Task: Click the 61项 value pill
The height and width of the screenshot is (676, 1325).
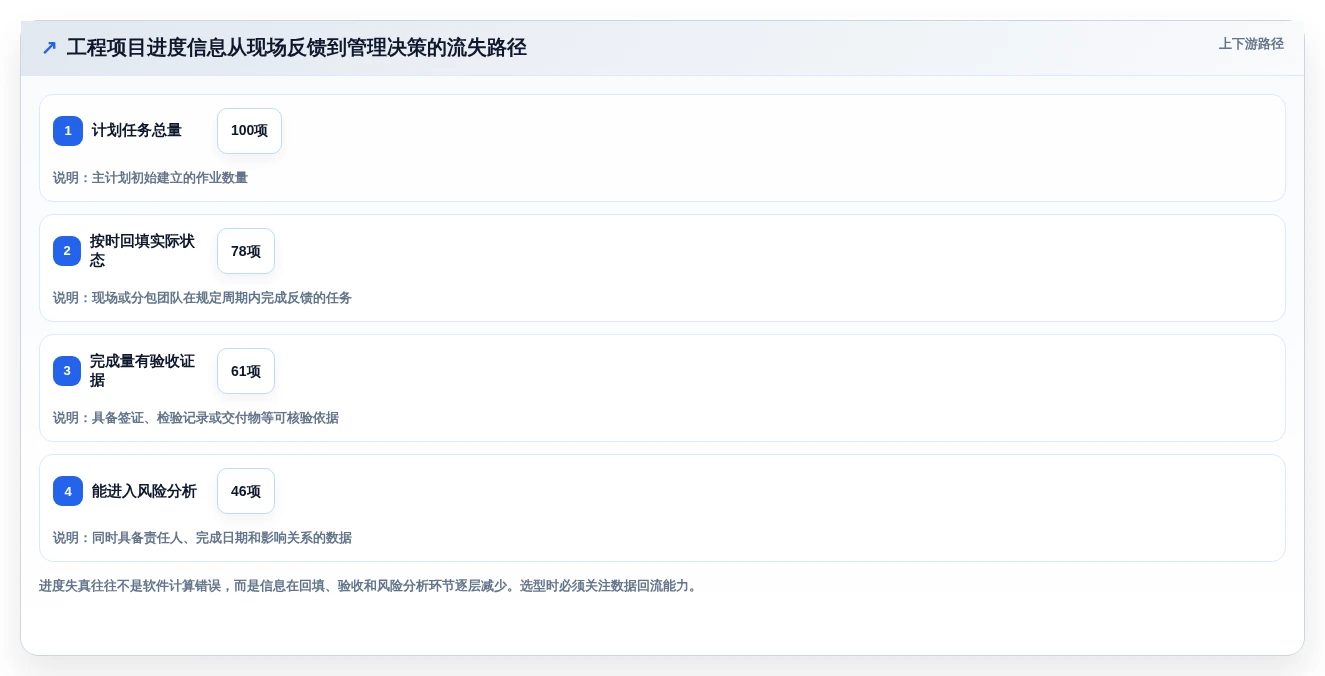Action: pyautogui.click(x=246, y=371)
